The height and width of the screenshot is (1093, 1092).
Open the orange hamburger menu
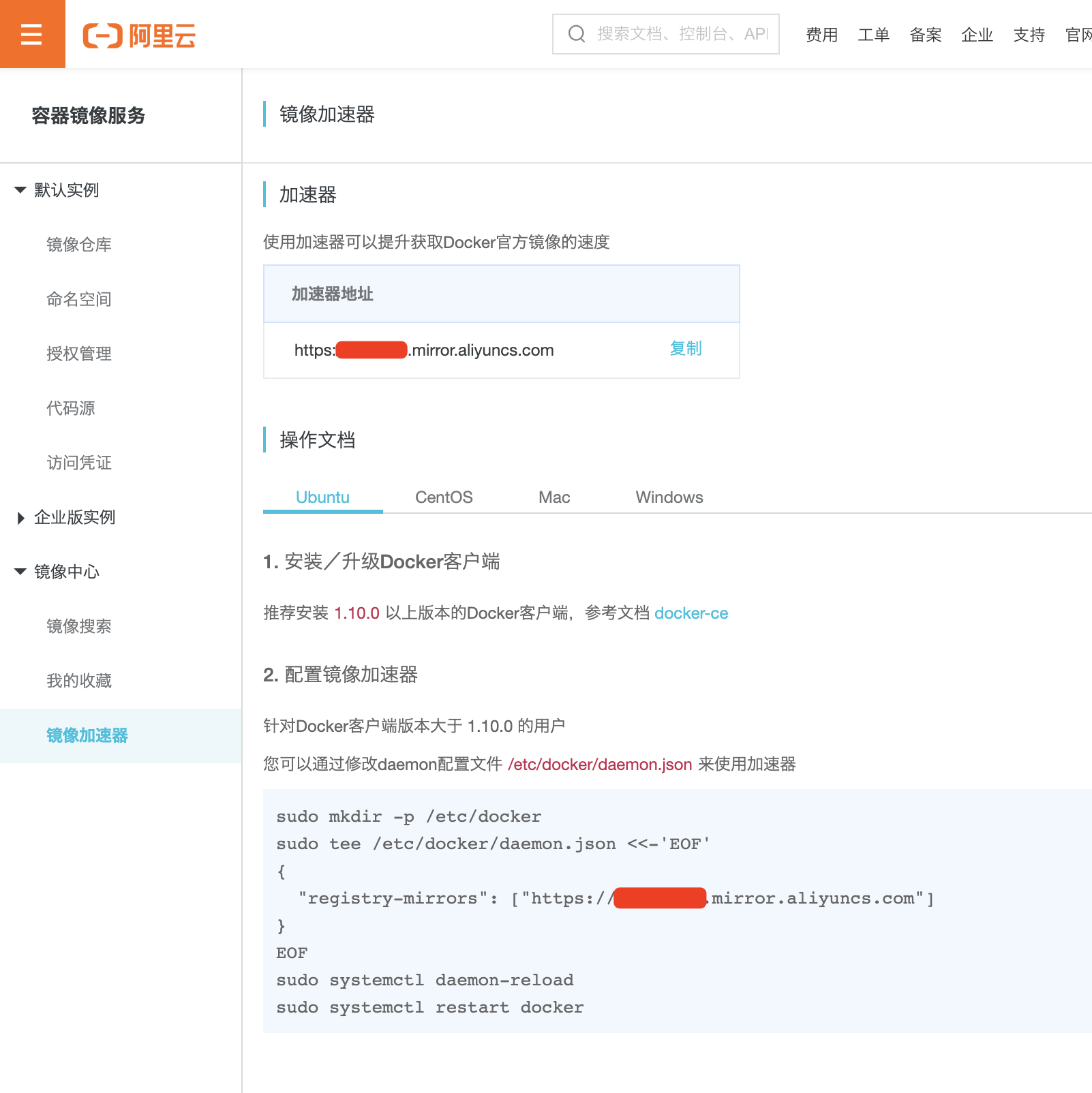pos(32,34)
